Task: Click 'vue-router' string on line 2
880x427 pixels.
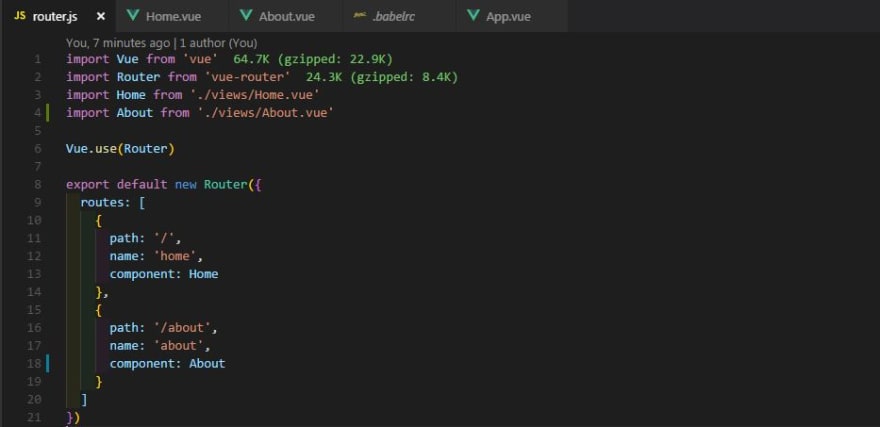Action: [247, 77]
